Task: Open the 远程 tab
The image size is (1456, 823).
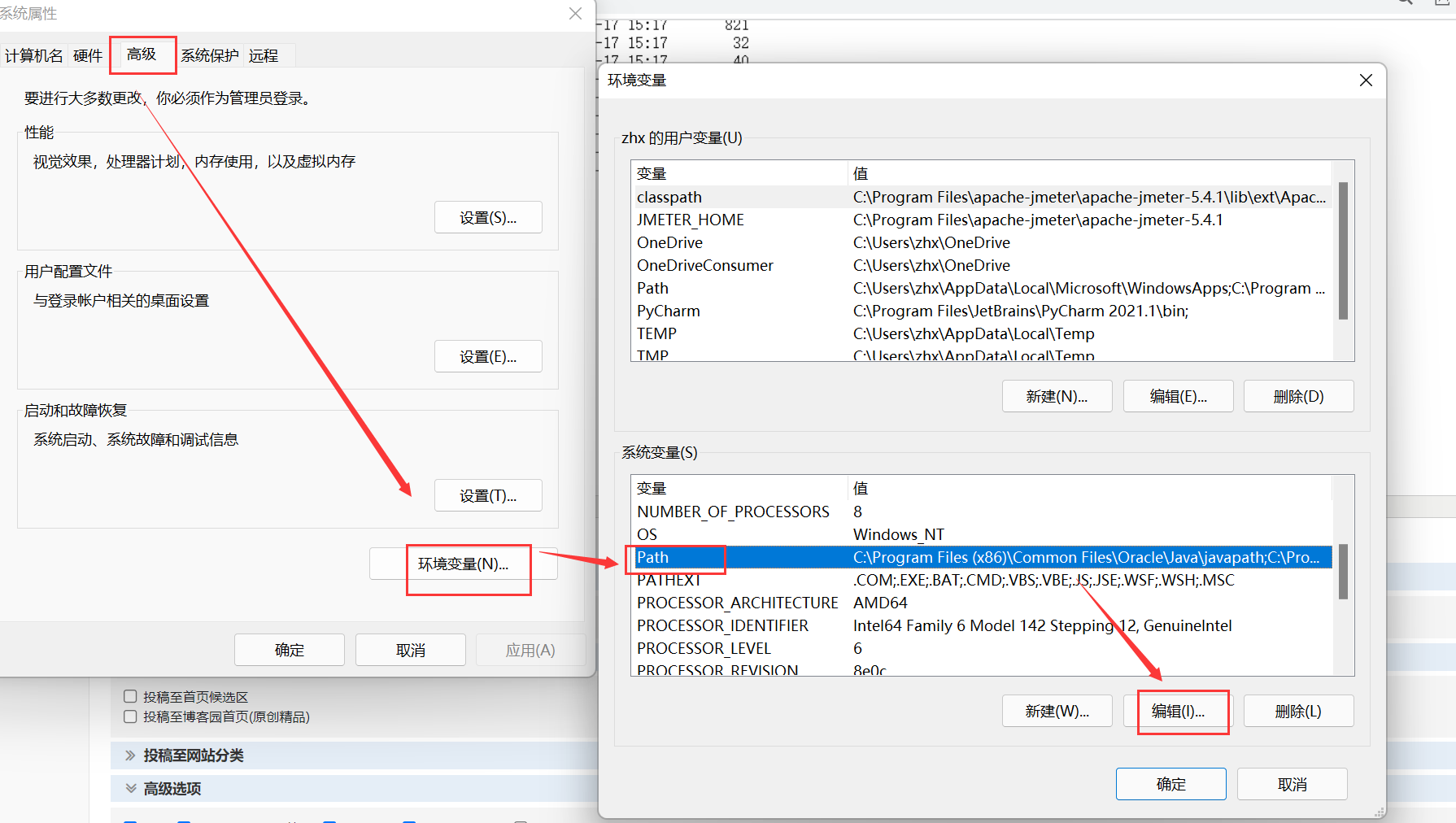Action: (x=264, y=55)
